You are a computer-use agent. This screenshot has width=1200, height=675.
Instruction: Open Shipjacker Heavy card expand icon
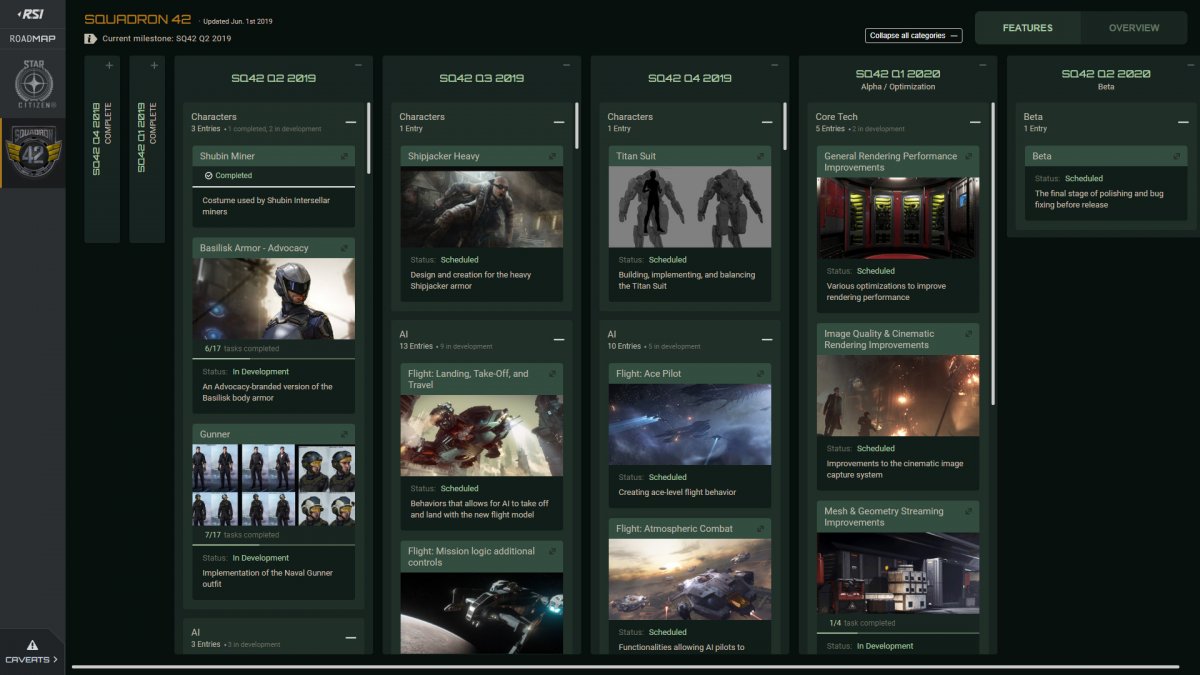point(551,156)
